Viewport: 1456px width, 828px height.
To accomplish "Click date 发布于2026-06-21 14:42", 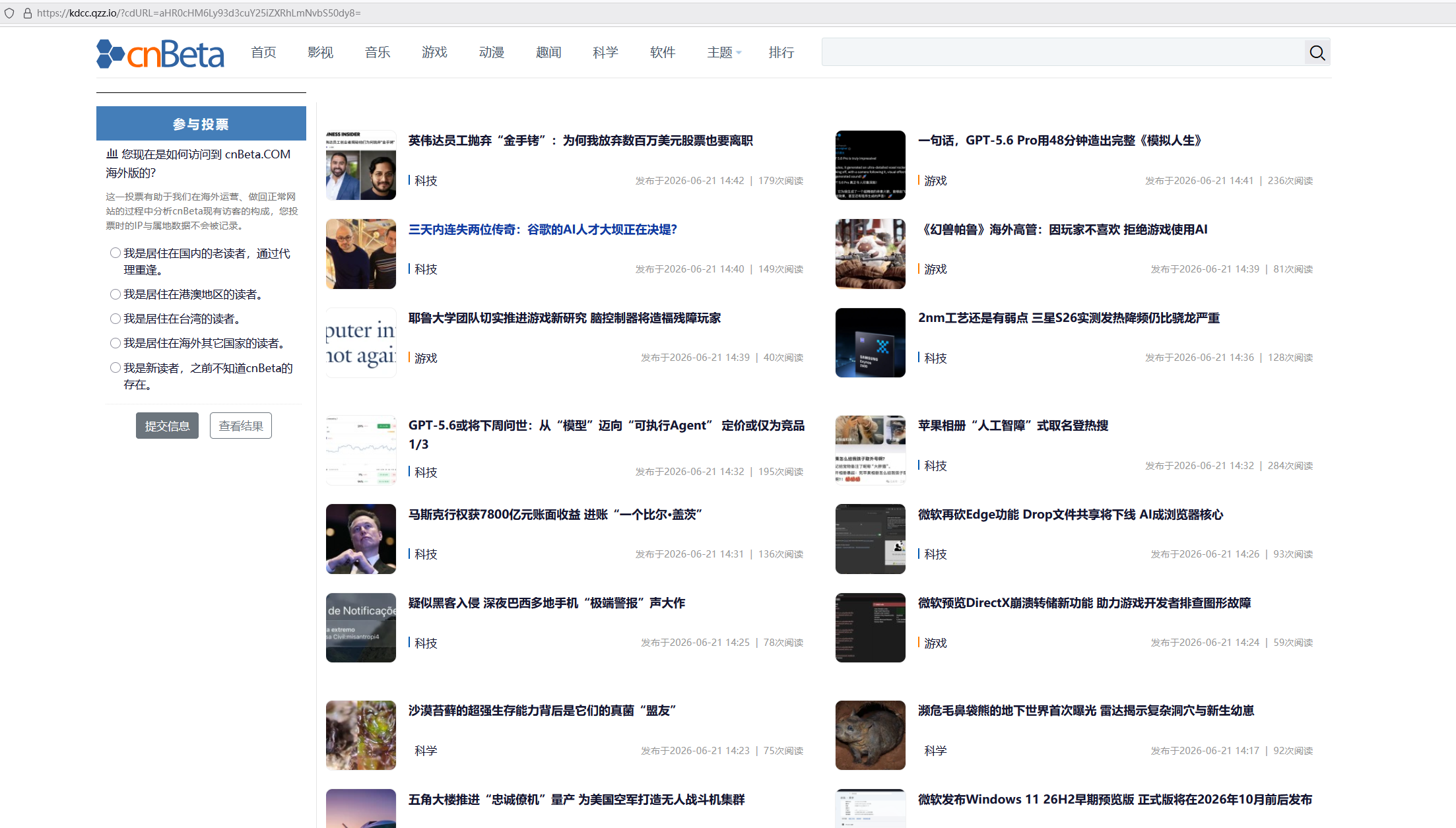I will click(690, 181).
